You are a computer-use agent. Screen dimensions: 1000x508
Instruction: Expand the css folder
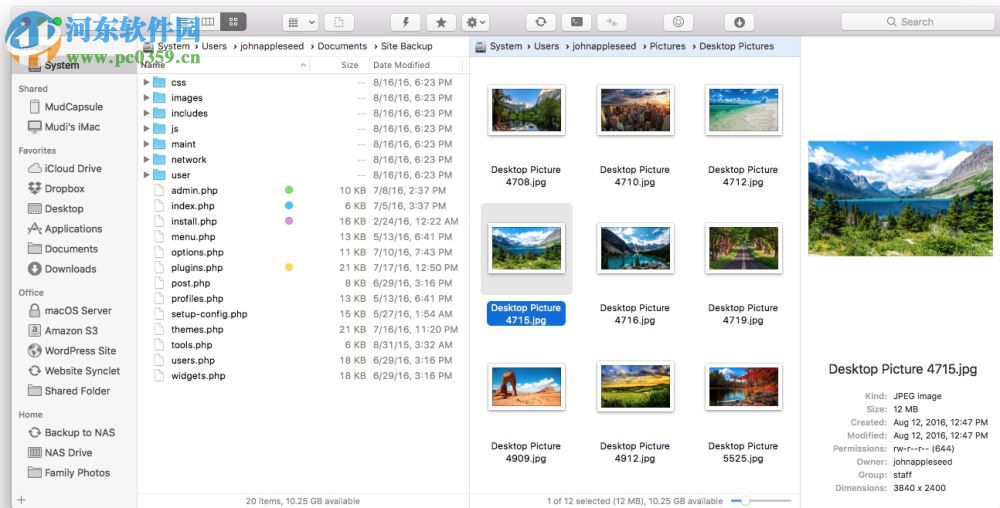point(146,82)
